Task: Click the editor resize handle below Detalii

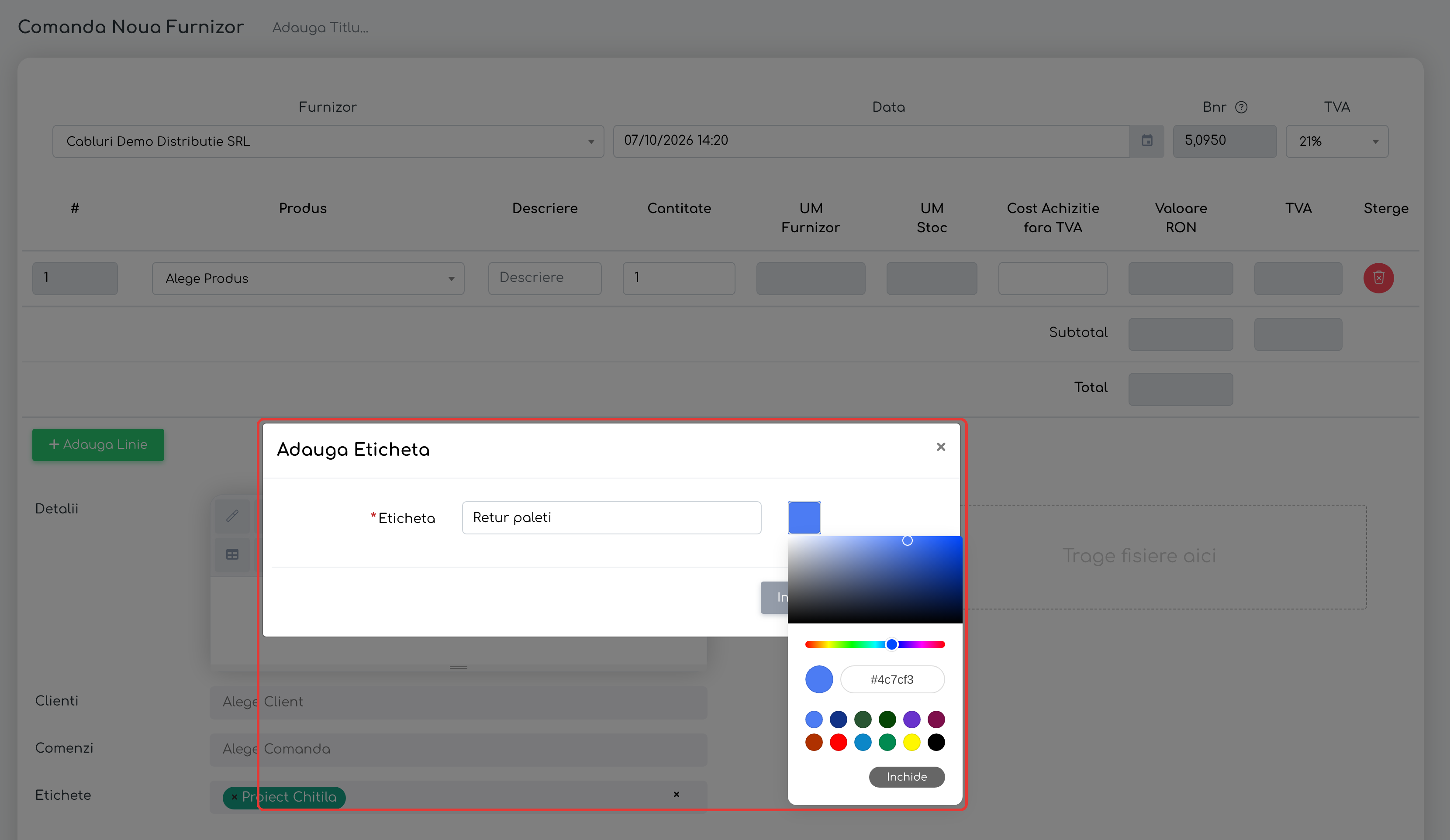Action: click(x=459, y=668)
